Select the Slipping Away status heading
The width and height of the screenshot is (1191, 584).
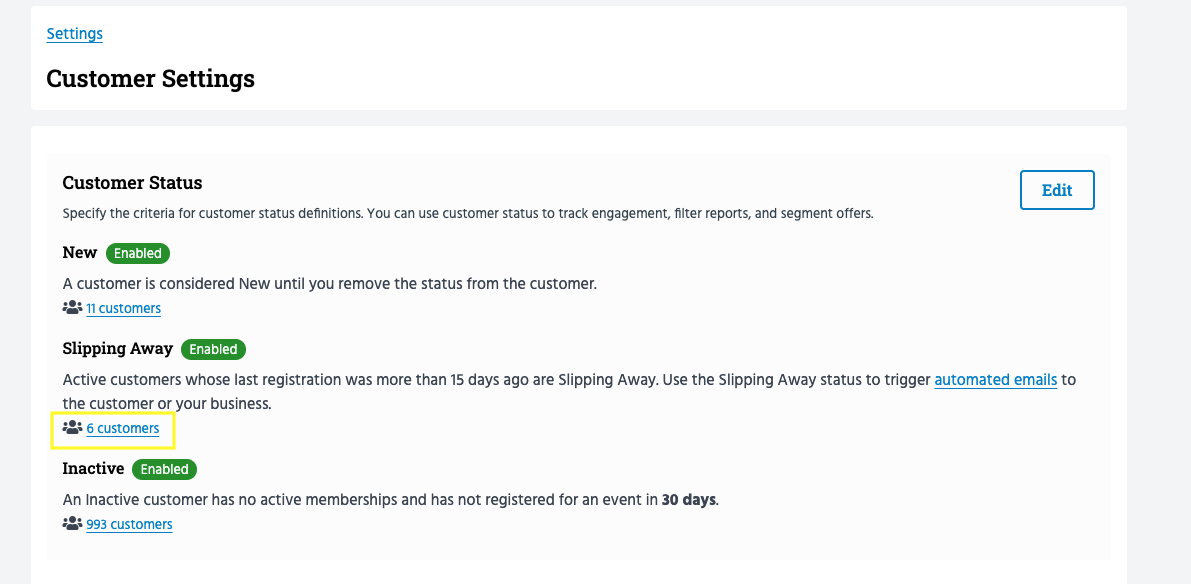117,349
